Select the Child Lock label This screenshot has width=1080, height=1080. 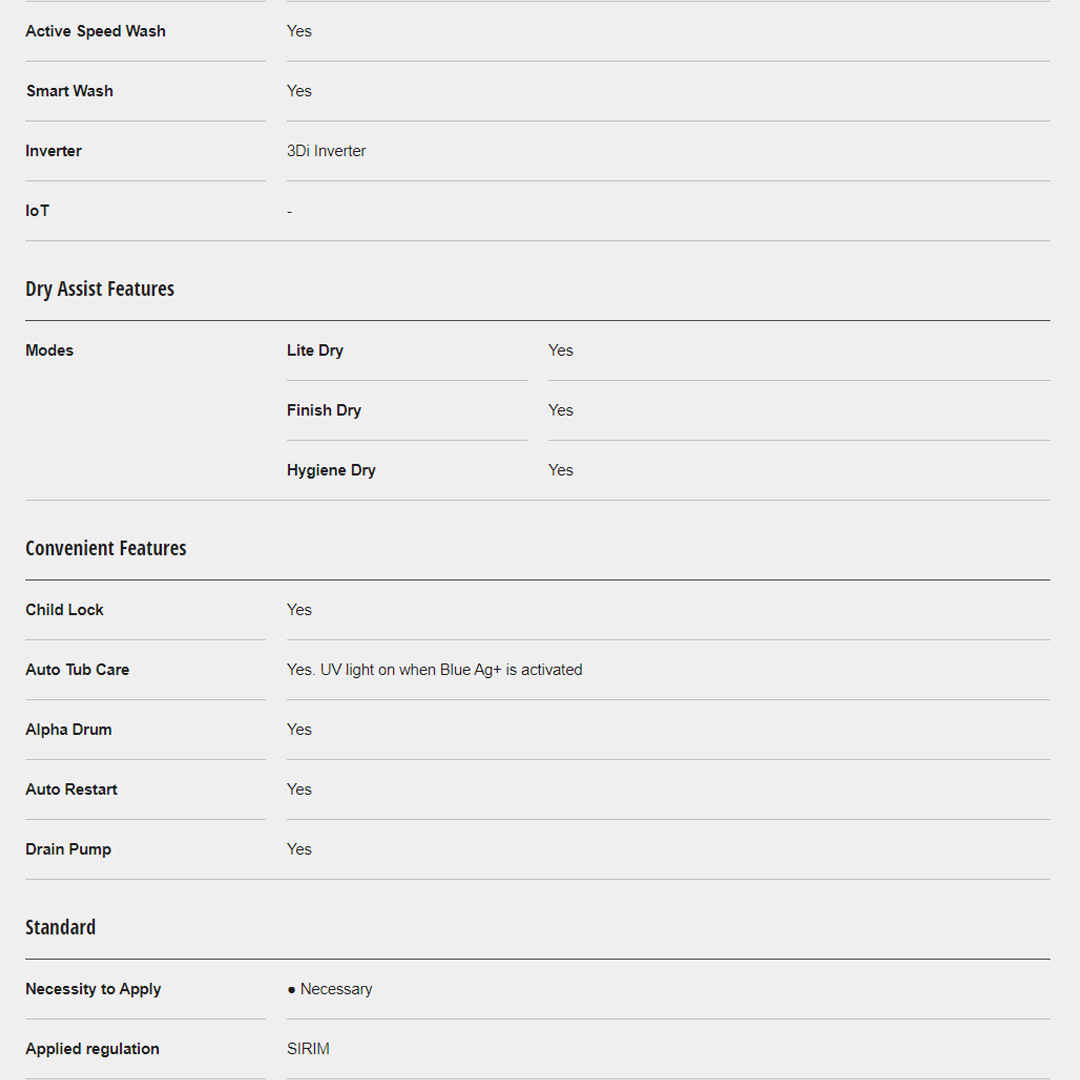[65, 610]
